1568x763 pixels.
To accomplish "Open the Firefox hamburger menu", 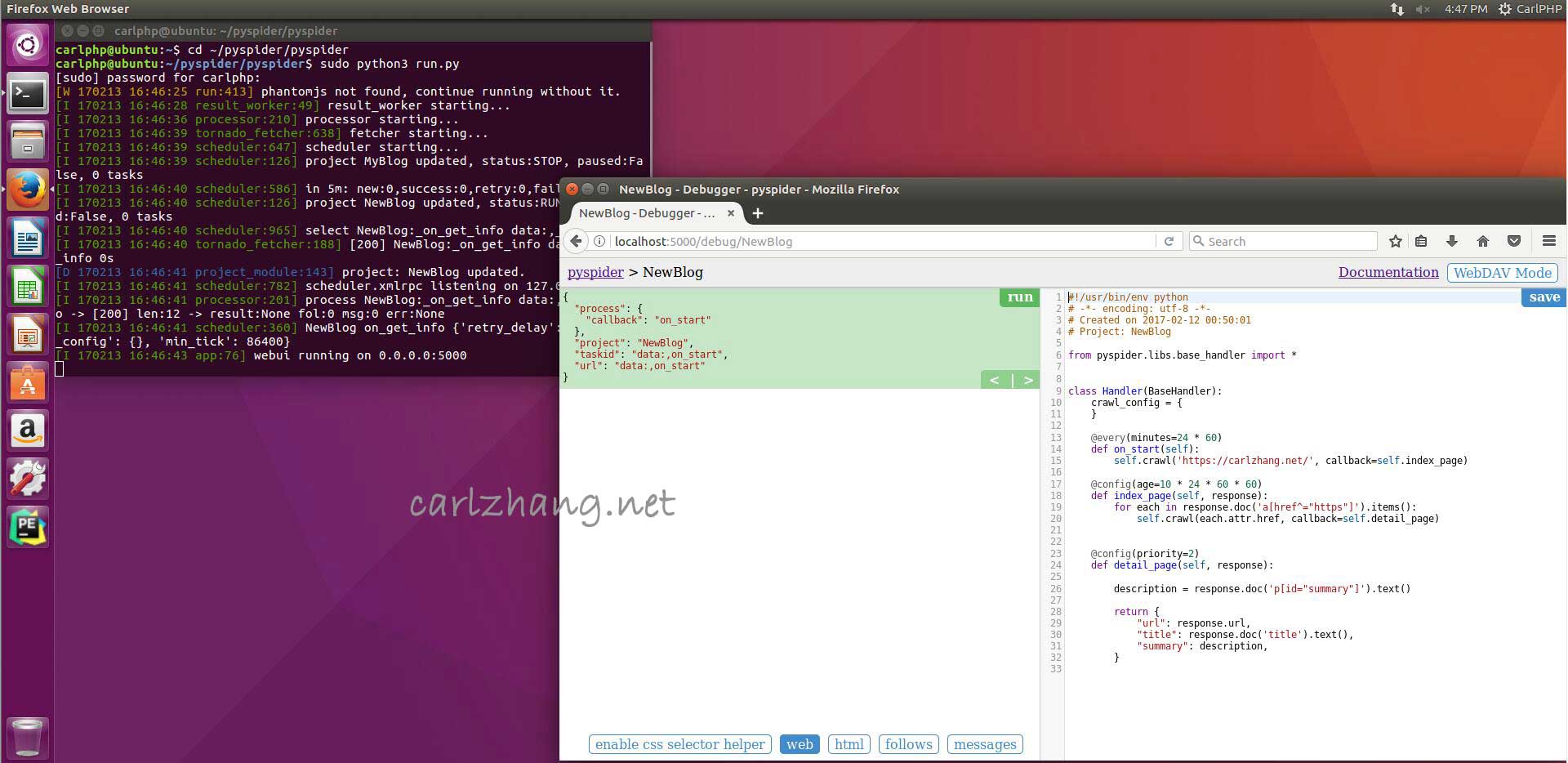I will 1548,241.
